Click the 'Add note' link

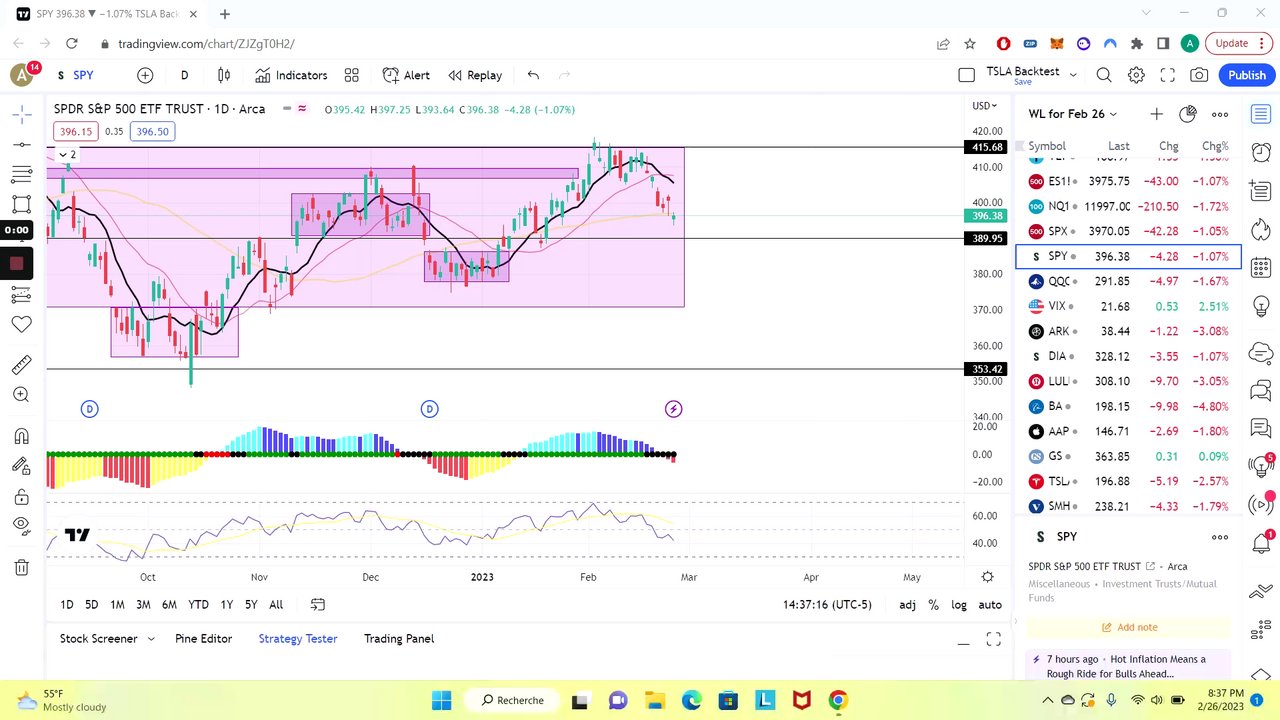pyautogui.click(x=1129, y=627)
